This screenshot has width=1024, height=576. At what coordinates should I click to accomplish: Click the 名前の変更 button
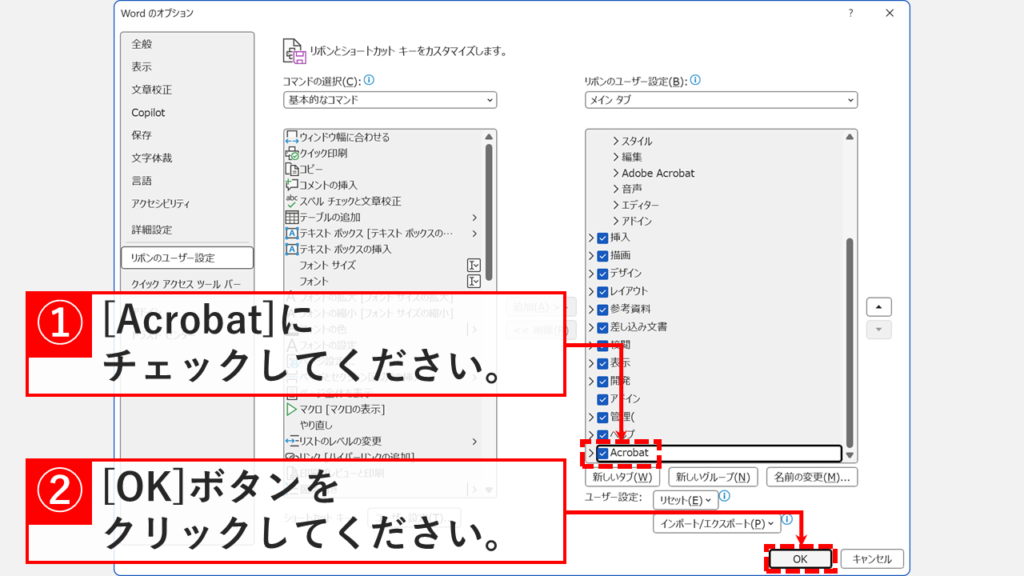(x=812, y=477)
